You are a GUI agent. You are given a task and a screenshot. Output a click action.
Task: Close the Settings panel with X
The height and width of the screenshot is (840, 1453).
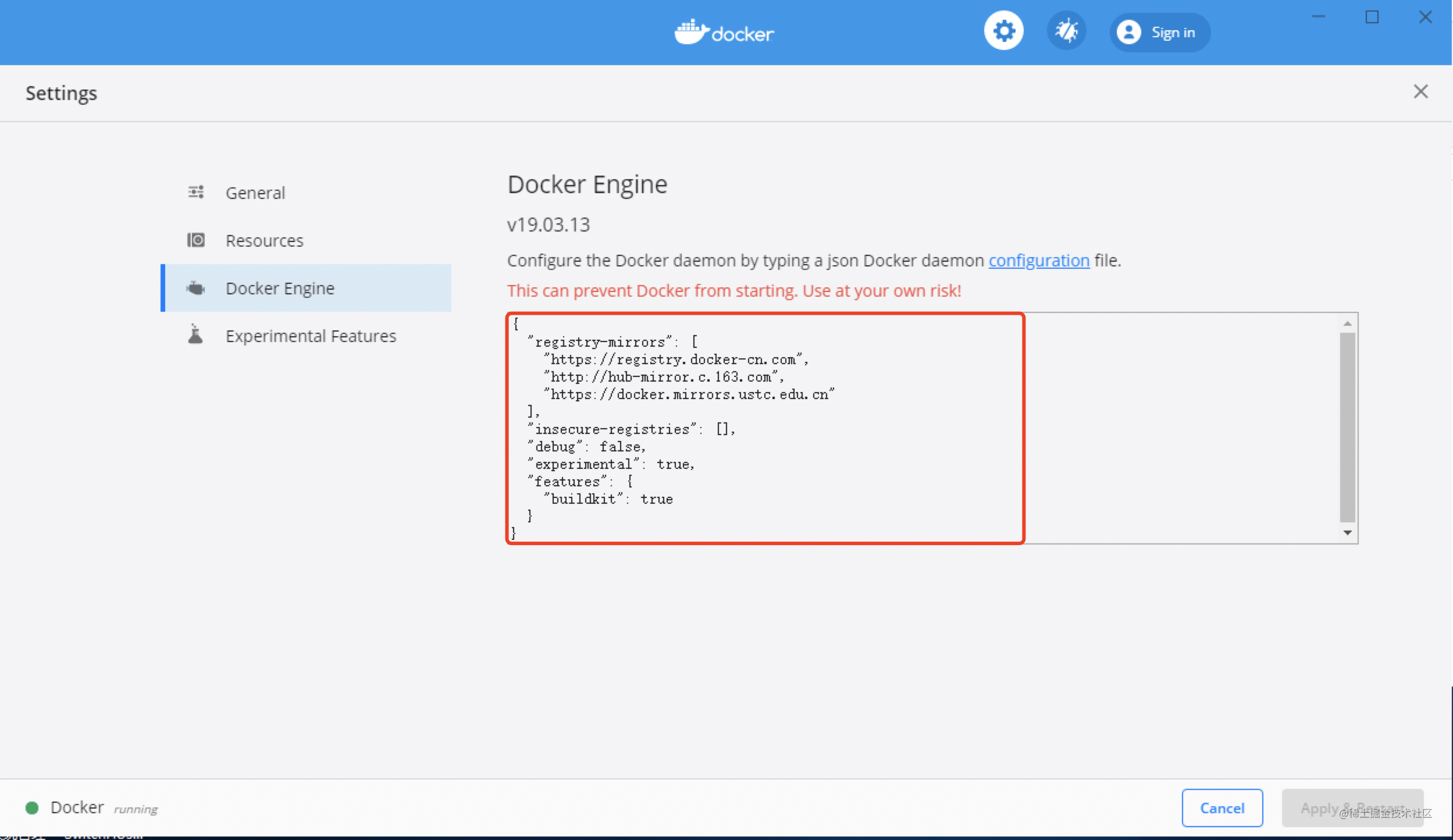coord(1420,91)
